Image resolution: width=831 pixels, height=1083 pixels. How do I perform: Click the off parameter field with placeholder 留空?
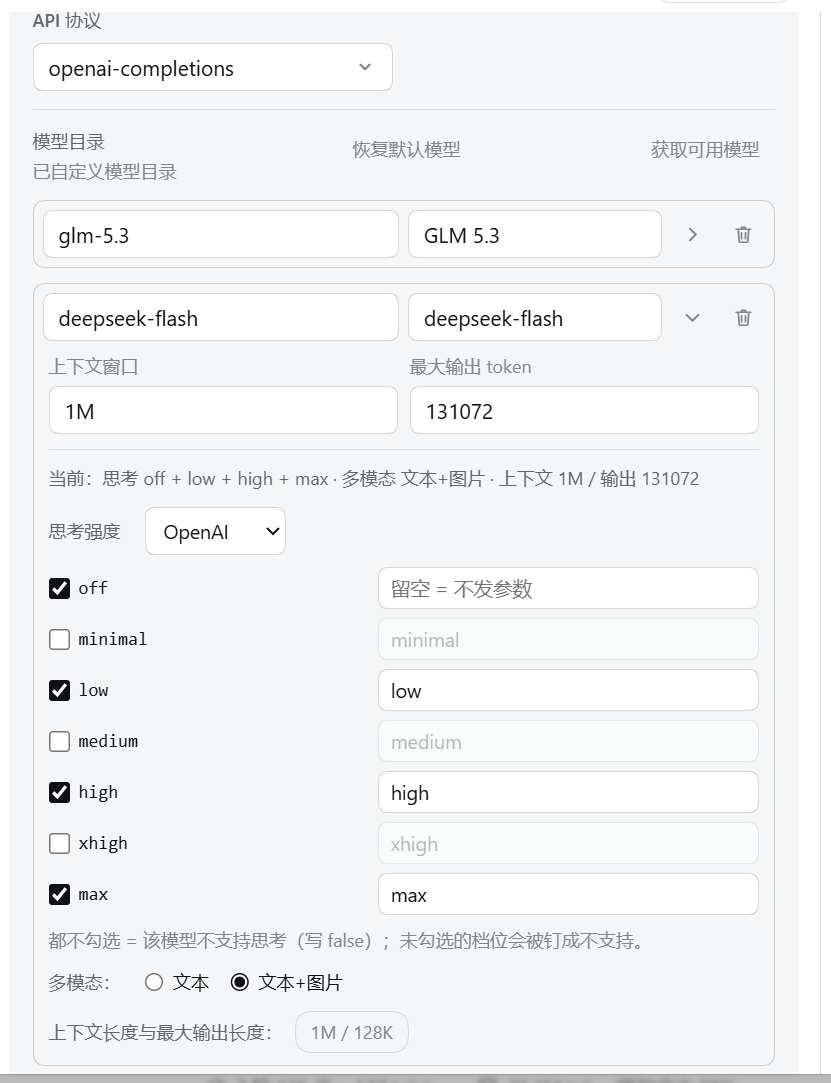[569, 588]
